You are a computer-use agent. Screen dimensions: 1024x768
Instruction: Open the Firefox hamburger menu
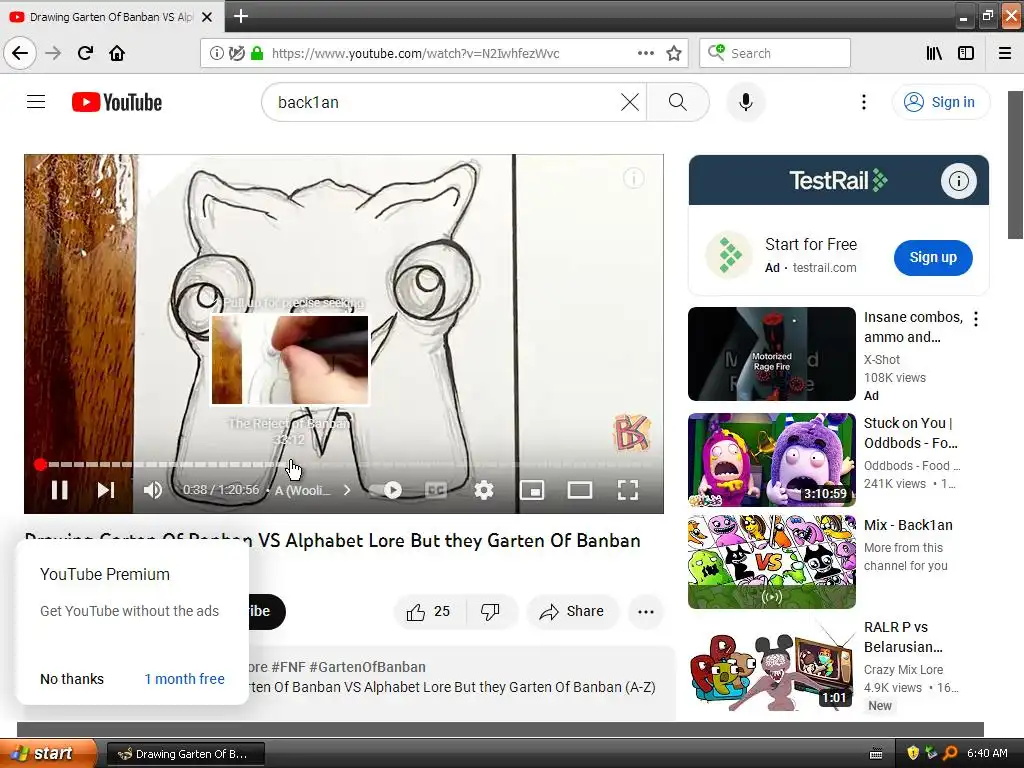(1005, 53)
